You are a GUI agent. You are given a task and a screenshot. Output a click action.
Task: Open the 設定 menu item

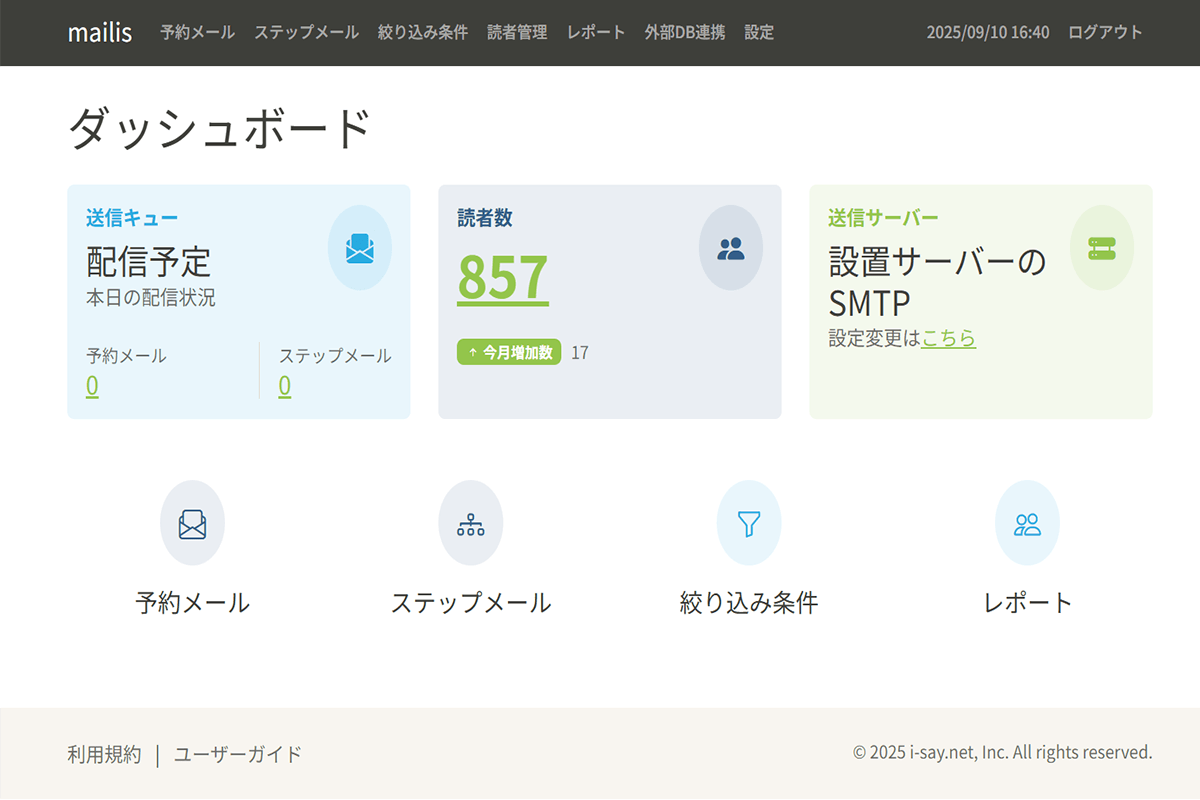tap(759, 32)
